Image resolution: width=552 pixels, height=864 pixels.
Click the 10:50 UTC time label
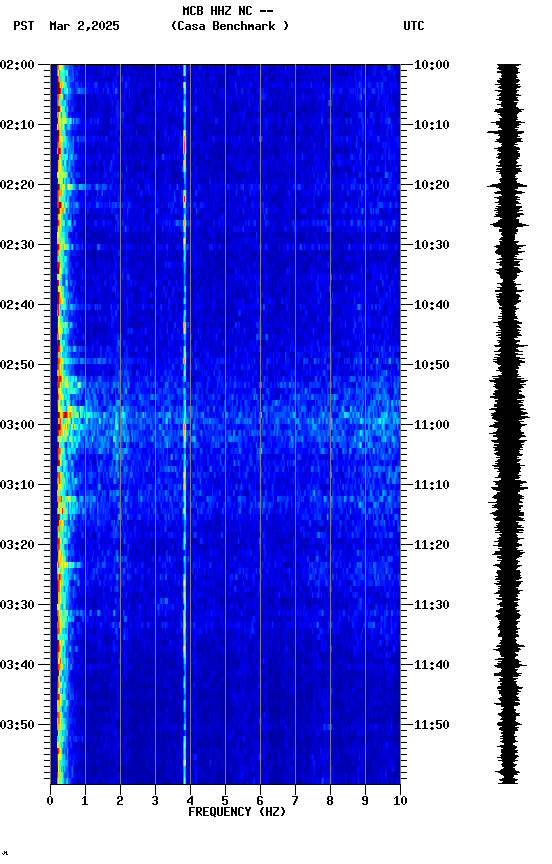432,365
